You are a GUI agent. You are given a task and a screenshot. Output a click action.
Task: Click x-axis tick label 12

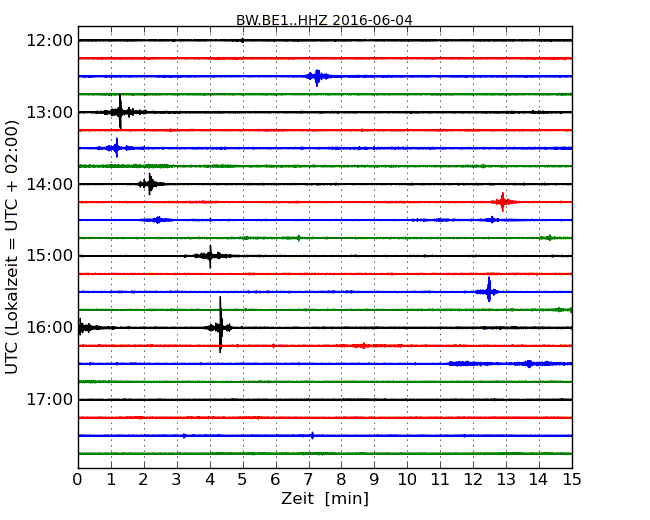[473, 480]
